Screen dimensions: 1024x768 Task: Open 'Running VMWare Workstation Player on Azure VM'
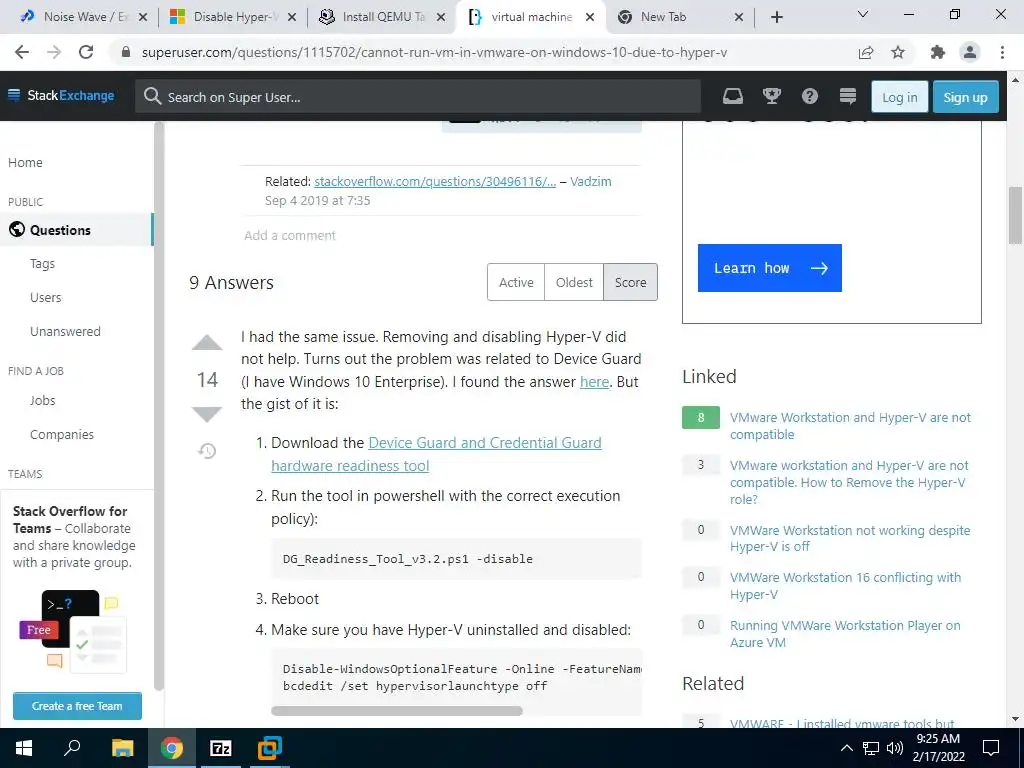(x=845, y=633)
